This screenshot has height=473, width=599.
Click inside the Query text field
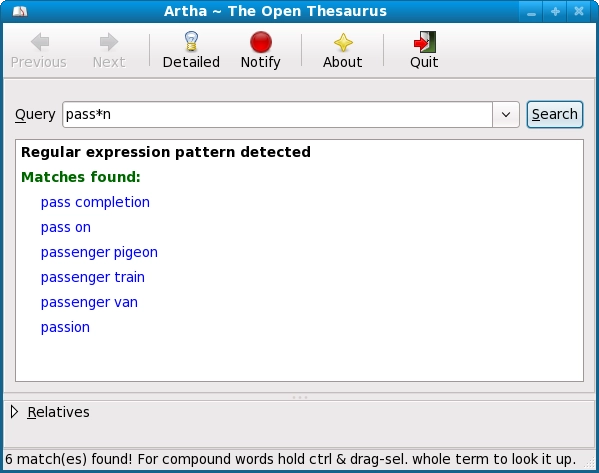point(277,114)
